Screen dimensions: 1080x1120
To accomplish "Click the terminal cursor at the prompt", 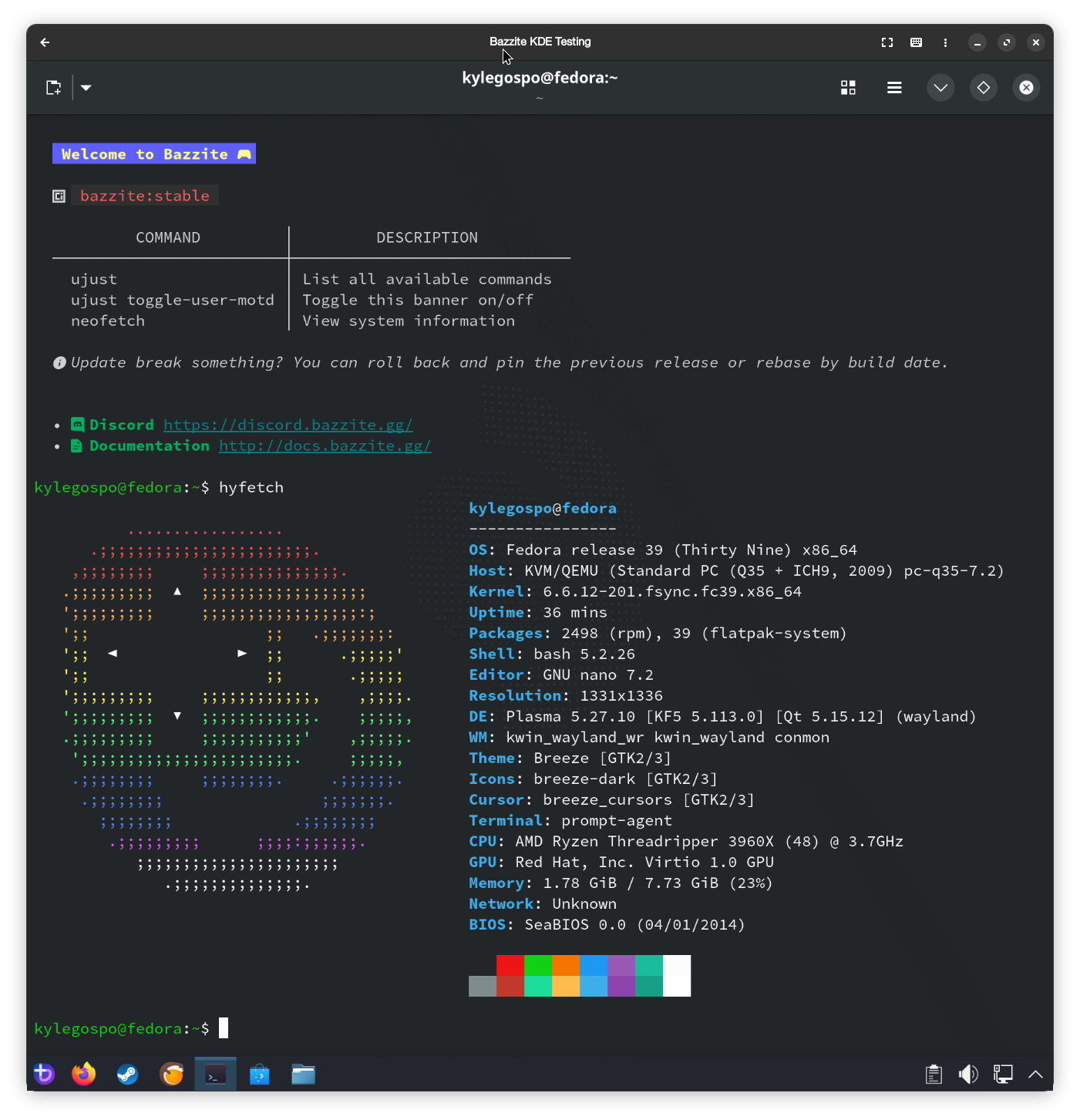I will point(224,1028).
